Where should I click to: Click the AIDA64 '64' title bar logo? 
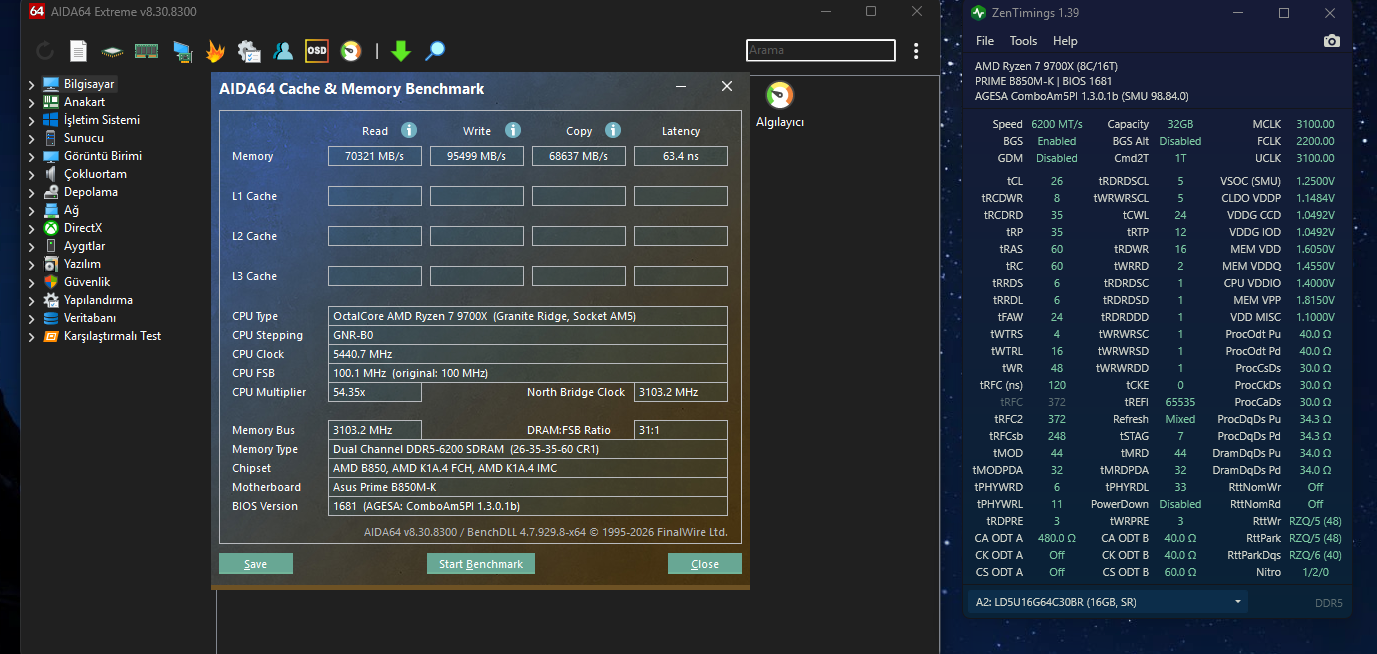tap(37, 11)
